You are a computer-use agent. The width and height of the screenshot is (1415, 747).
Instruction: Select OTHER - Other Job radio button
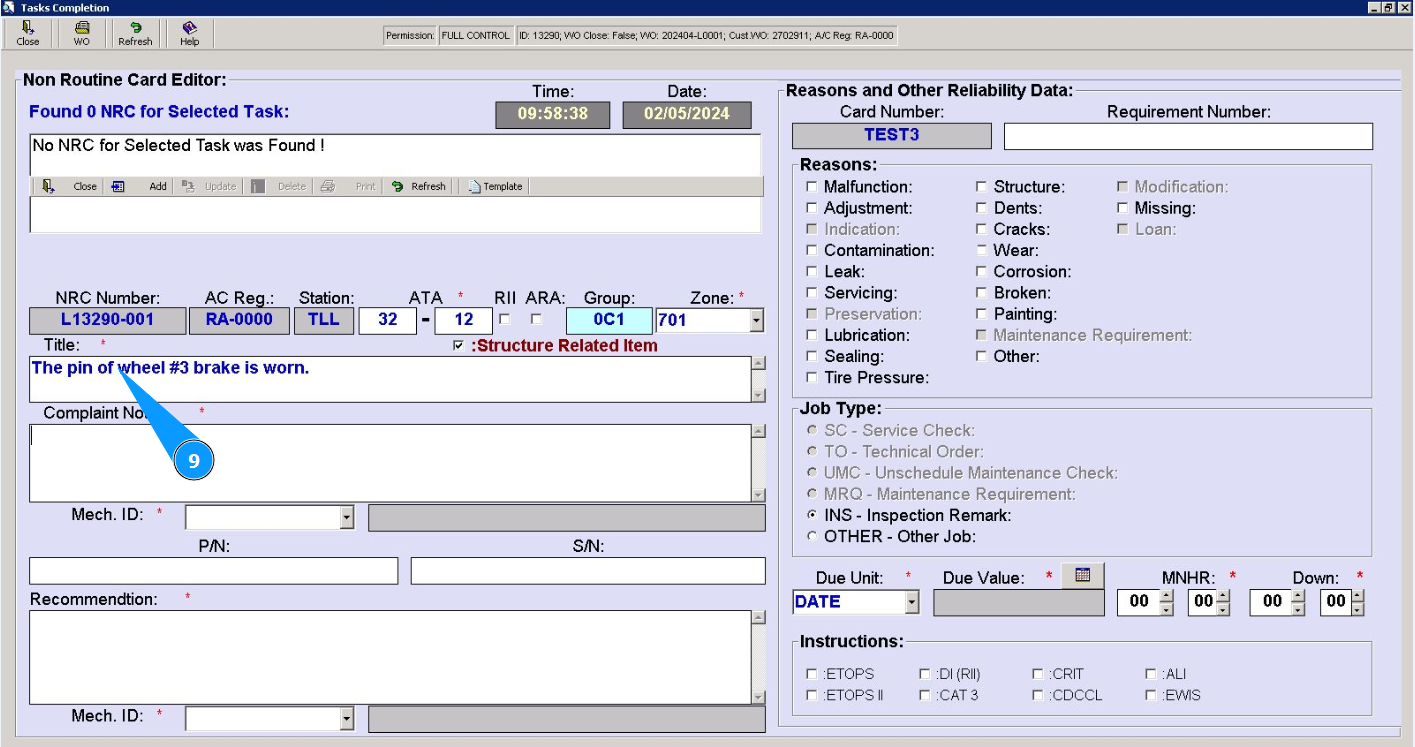pos(812,537)
